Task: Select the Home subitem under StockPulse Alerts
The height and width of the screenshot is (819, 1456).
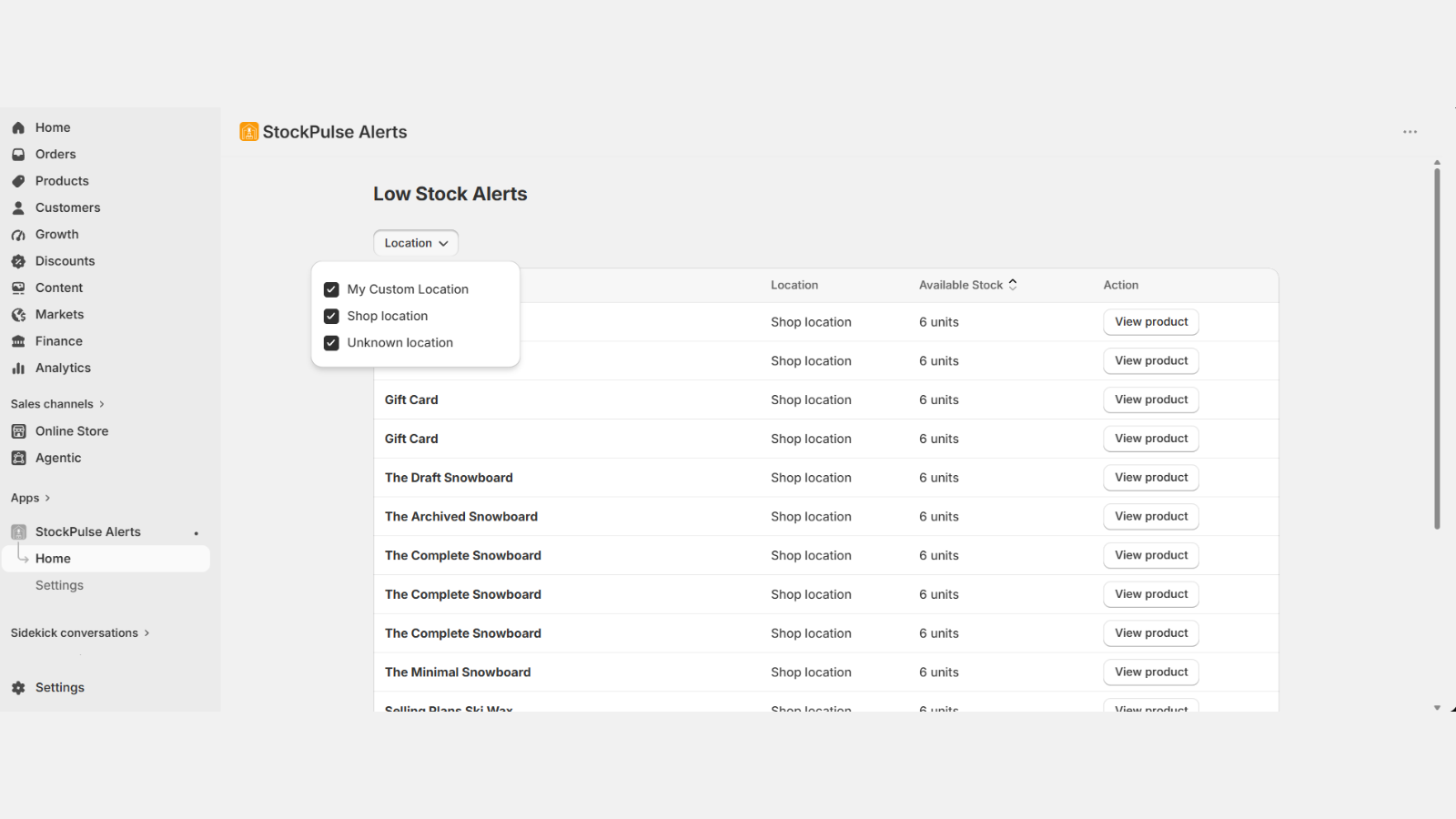Action: [106, 559]
